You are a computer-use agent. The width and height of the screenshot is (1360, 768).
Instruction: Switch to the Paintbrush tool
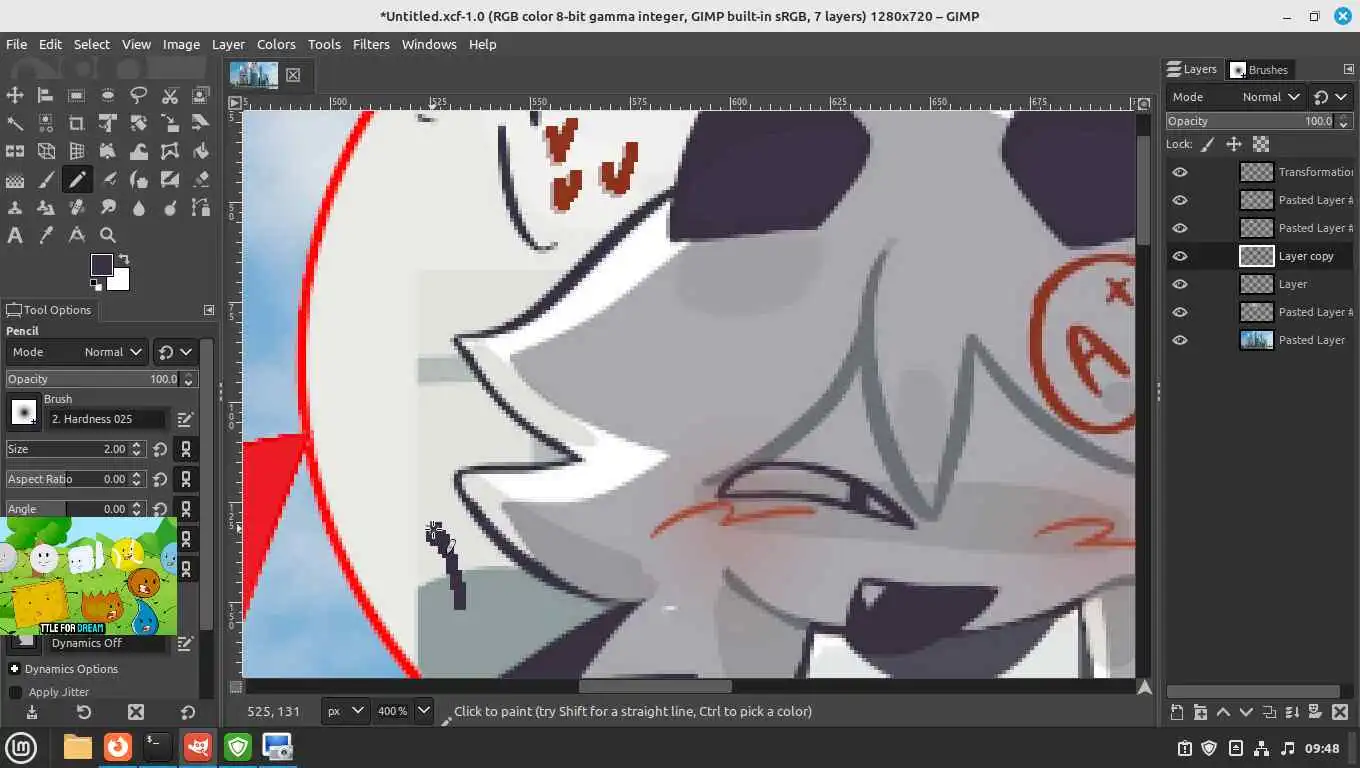pyautogui.click(x=45, y=179)
